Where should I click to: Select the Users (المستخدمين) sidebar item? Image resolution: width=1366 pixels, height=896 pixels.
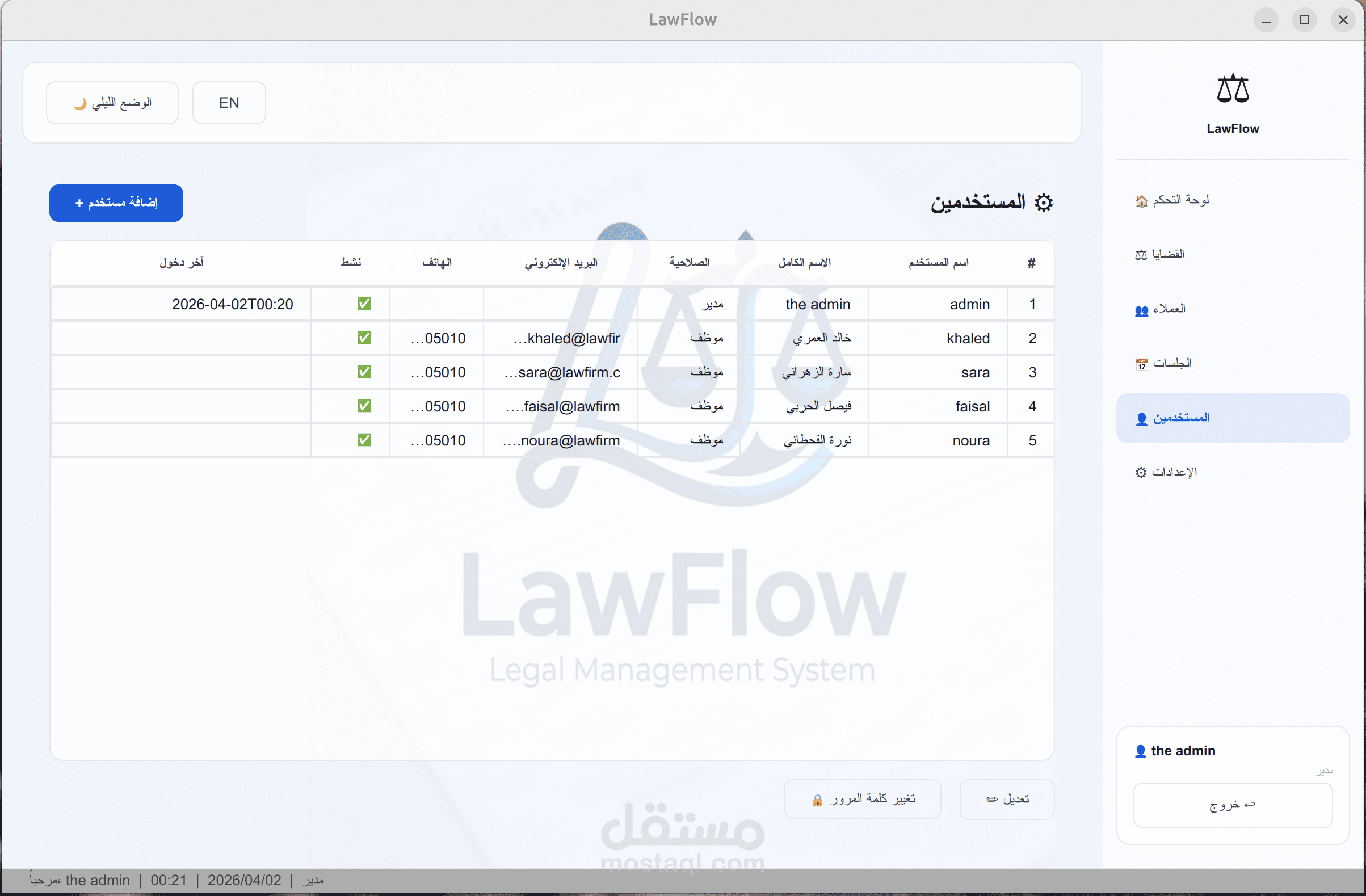click(1174, 418)
